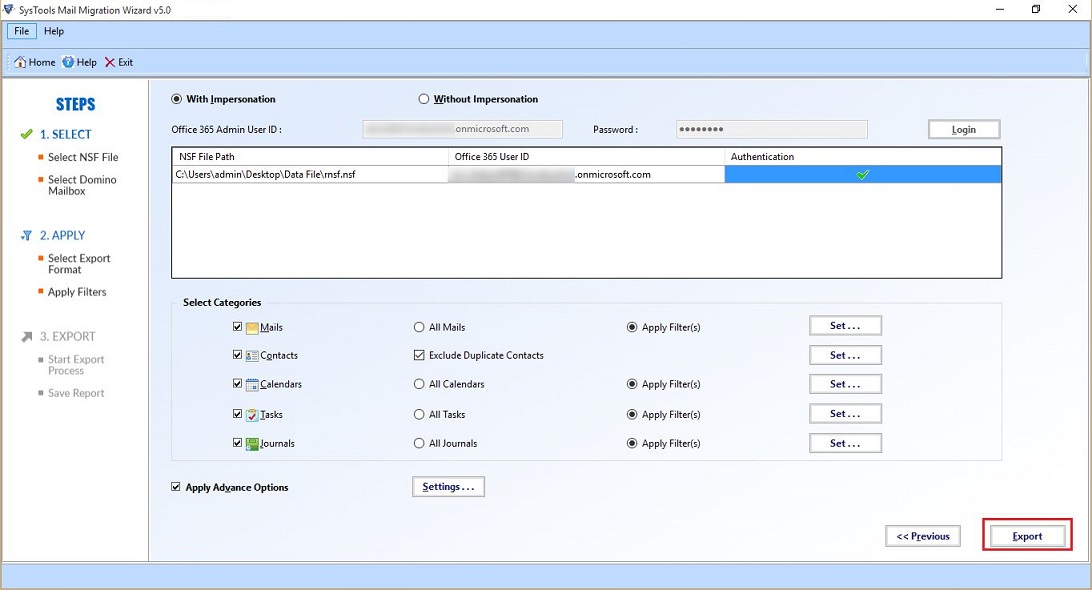The width and height of the screenshot is (1092, 590).
Task: Choose the All Mails radio button
Action: tap(419, 327)
